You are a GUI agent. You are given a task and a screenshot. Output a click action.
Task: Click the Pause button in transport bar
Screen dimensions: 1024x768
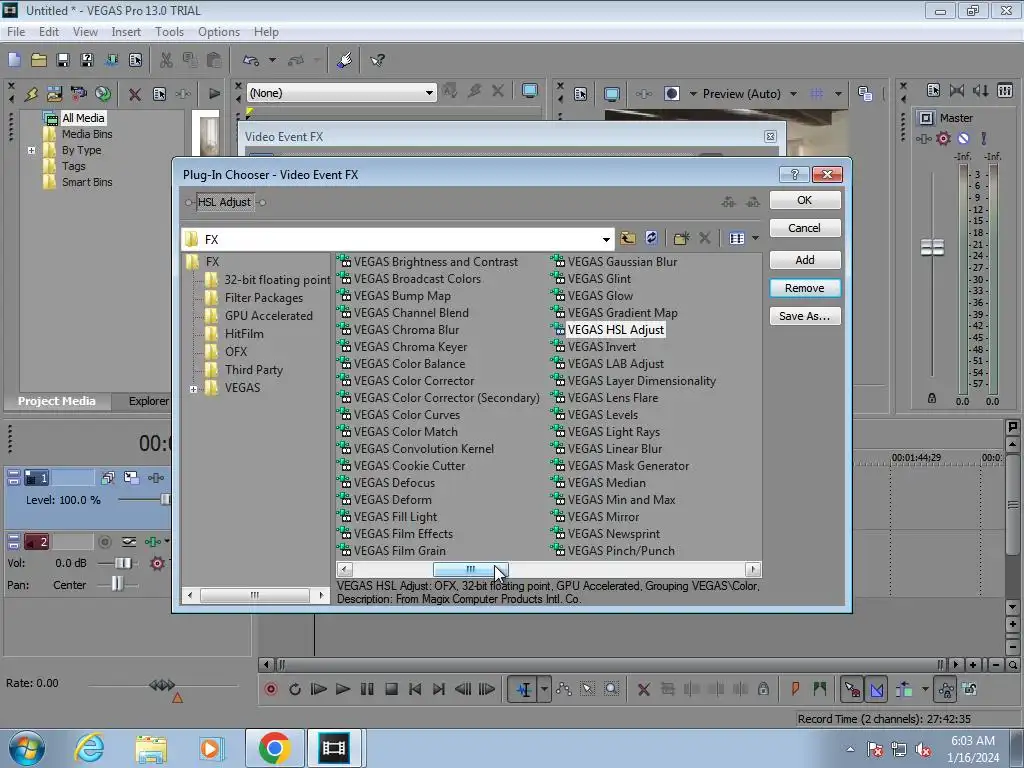click(367, 689)
